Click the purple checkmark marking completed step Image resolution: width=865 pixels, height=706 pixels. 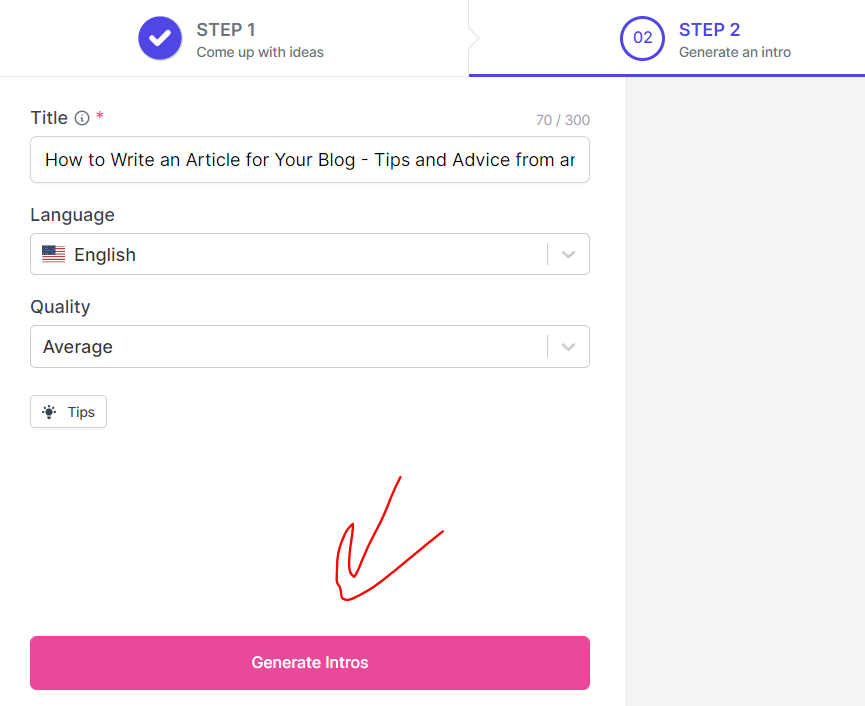[159, 38]
